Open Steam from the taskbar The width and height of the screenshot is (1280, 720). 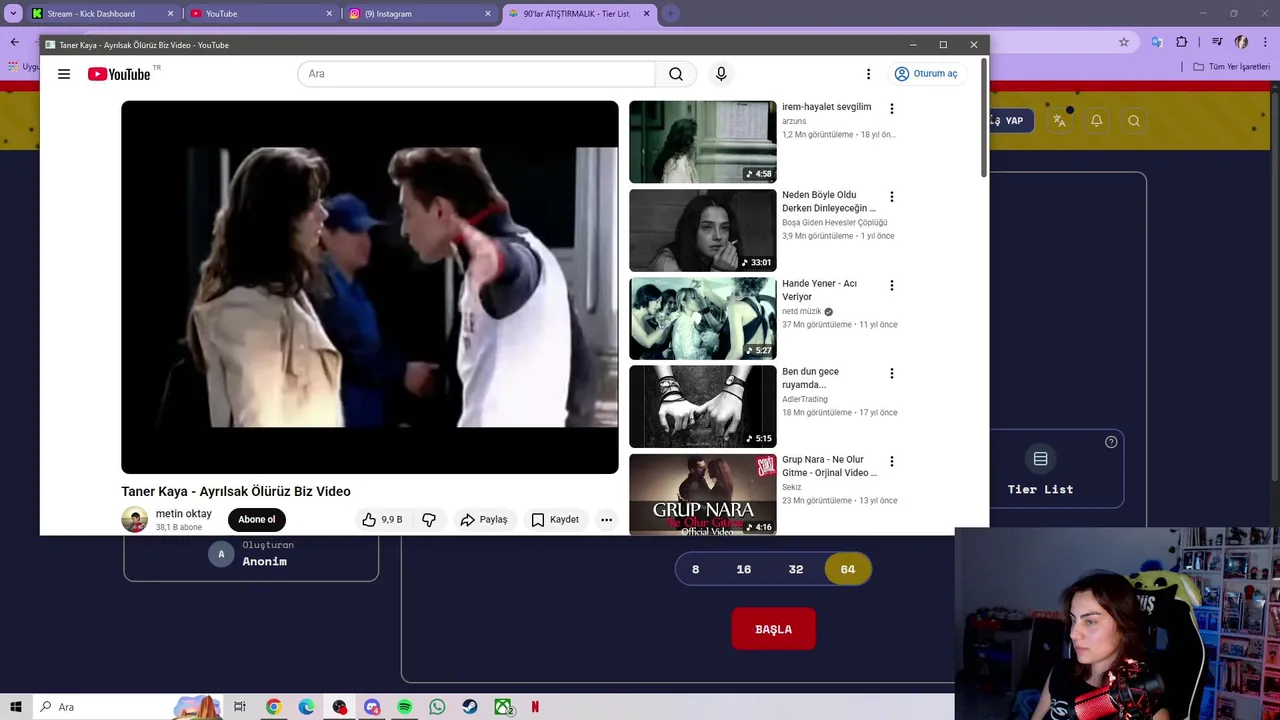click(x=470, y=707)
